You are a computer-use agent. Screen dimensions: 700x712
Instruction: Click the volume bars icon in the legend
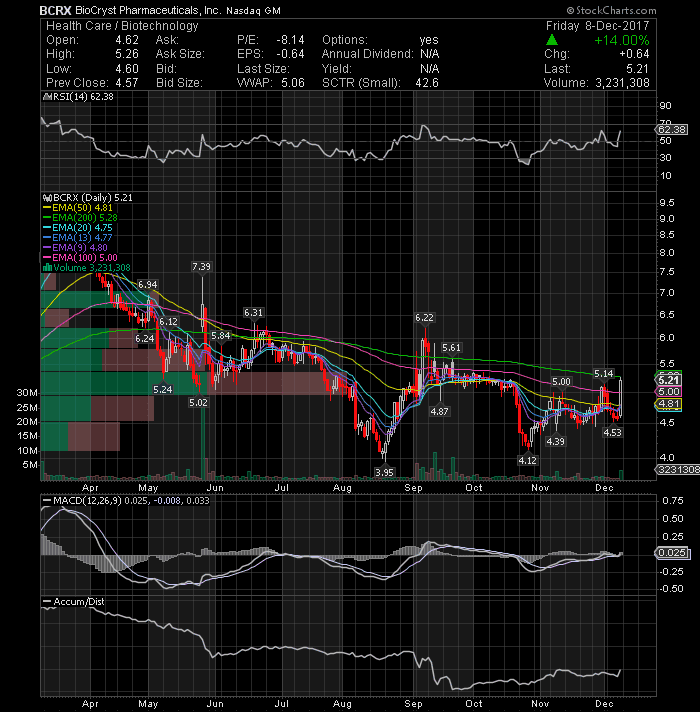[x=47, y=268]
